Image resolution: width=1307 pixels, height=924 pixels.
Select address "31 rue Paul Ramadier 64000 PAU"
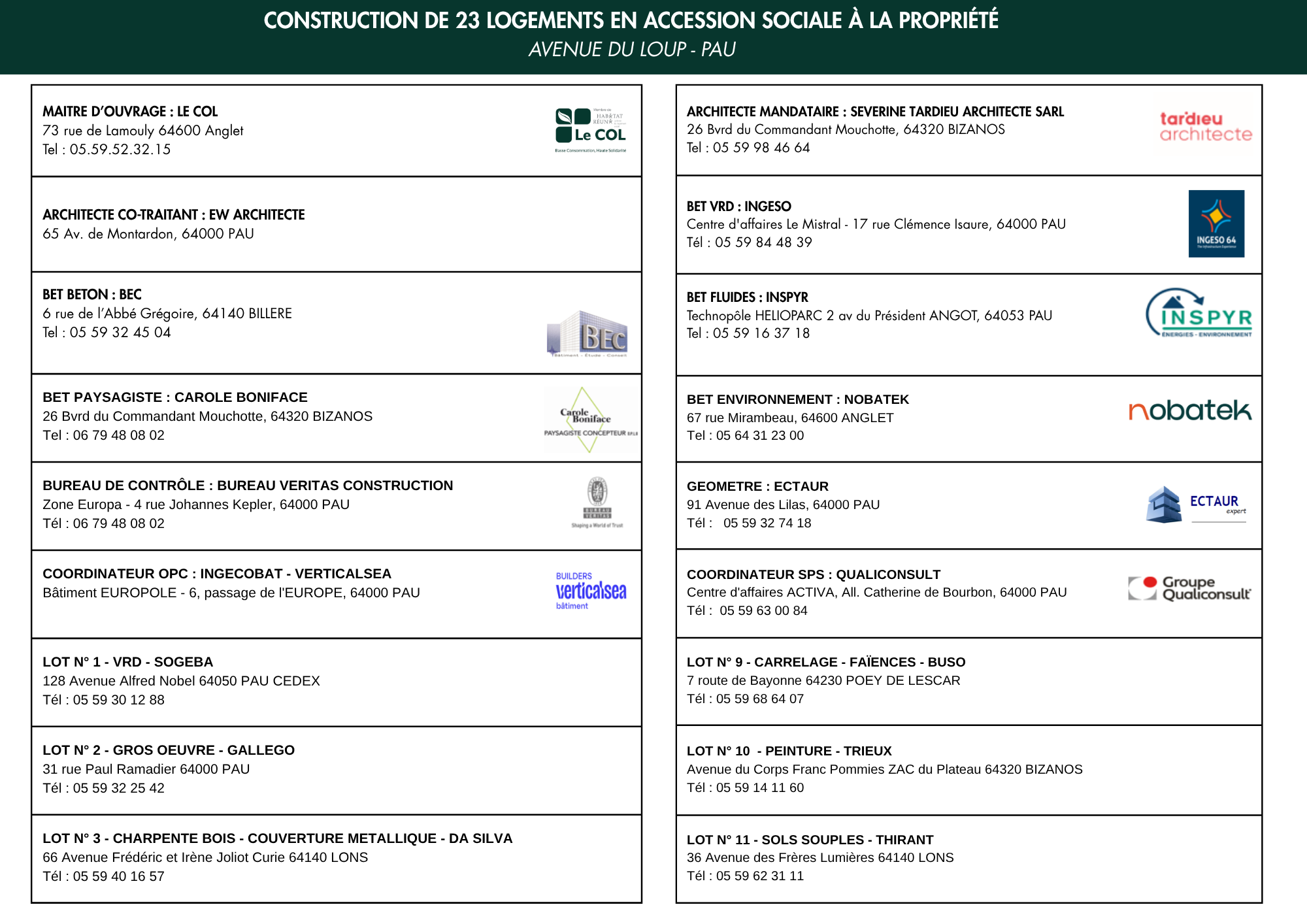pos(146,769)
